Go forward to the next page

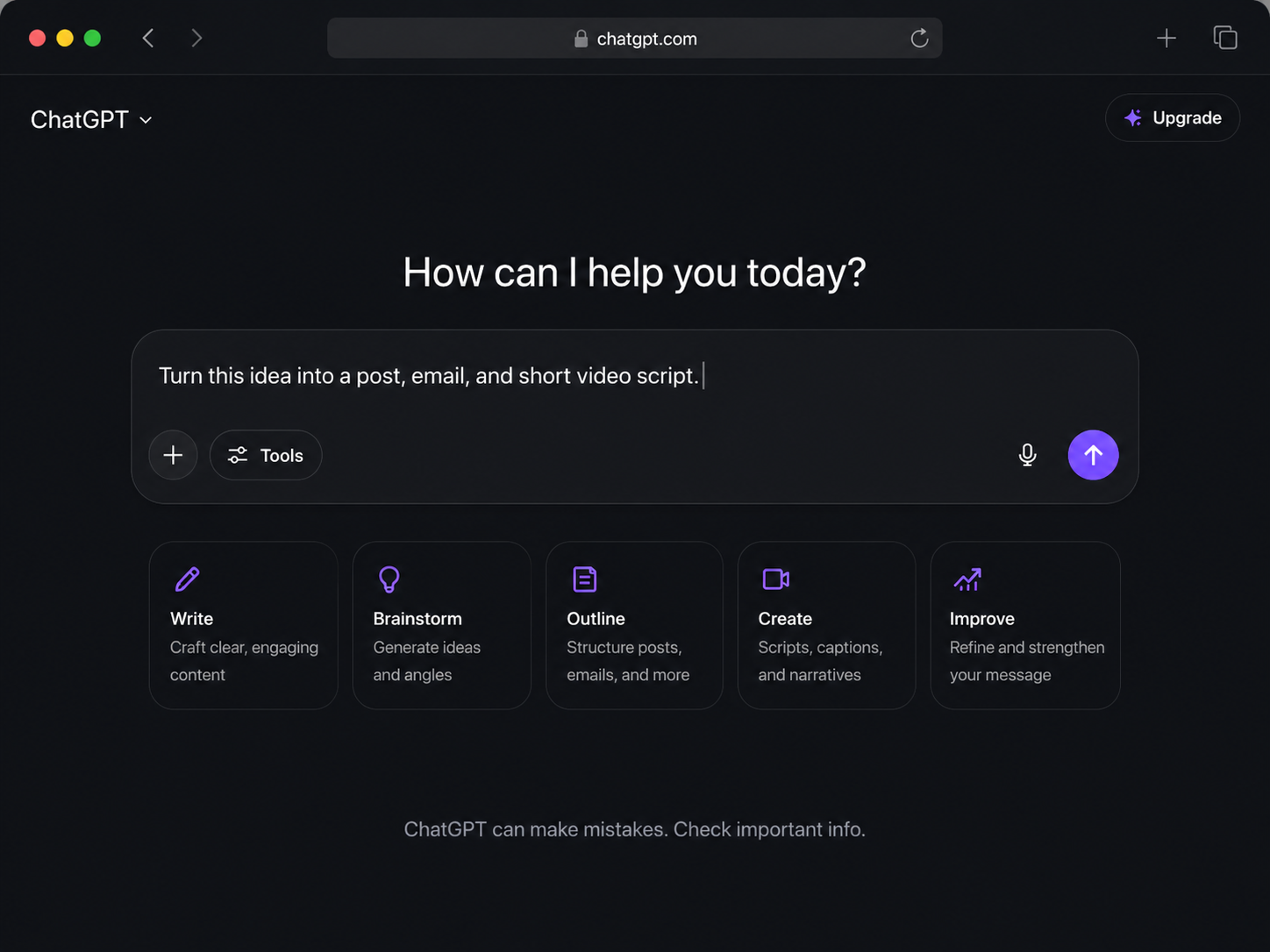coord(196,38)
